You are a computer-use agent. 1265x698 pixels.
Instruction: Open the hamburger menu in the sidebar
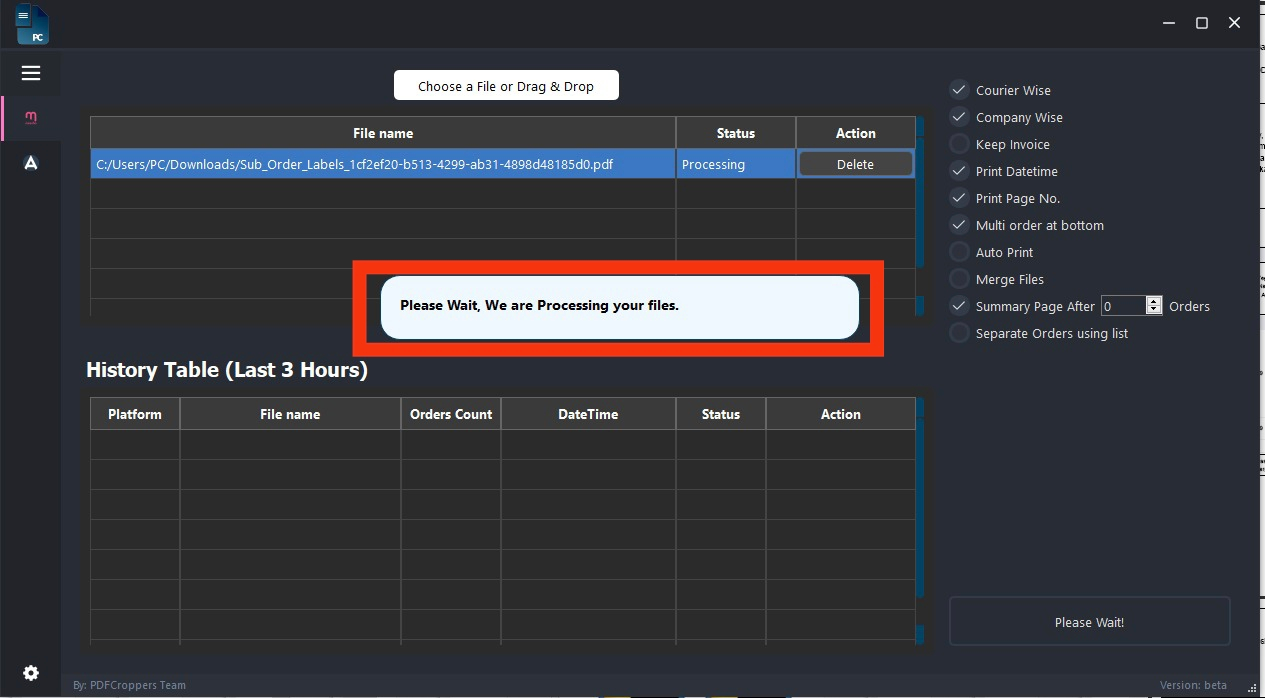point(31,73)
